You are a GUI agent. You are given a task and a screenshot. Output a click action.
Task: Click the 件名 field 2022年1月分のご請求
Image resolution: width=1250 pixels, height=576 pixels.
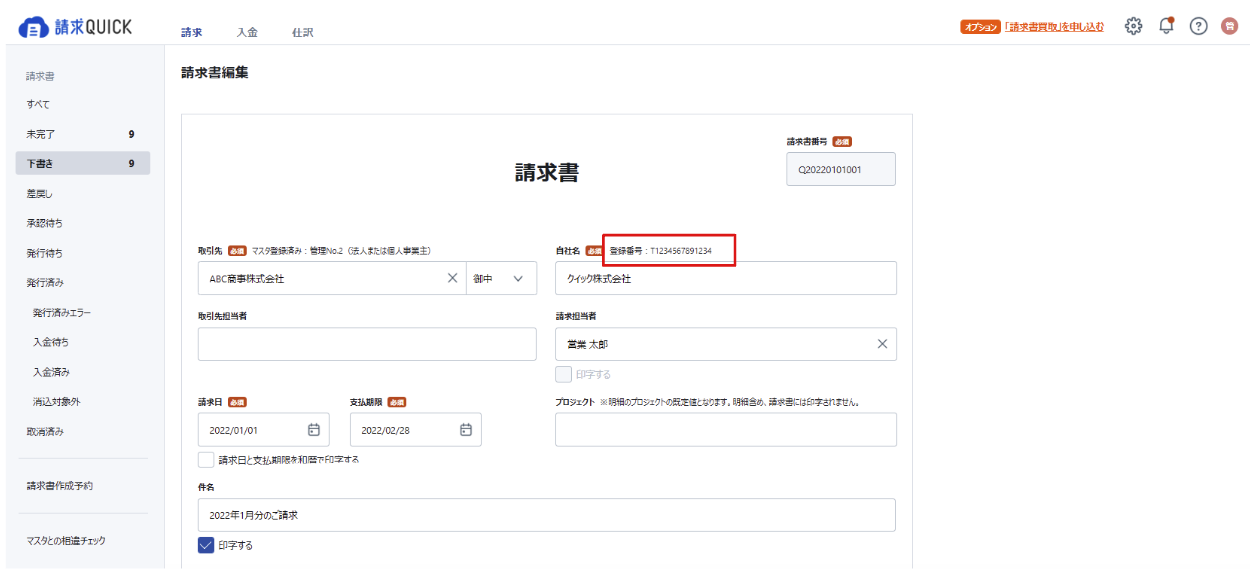click(x=547, y=515)
